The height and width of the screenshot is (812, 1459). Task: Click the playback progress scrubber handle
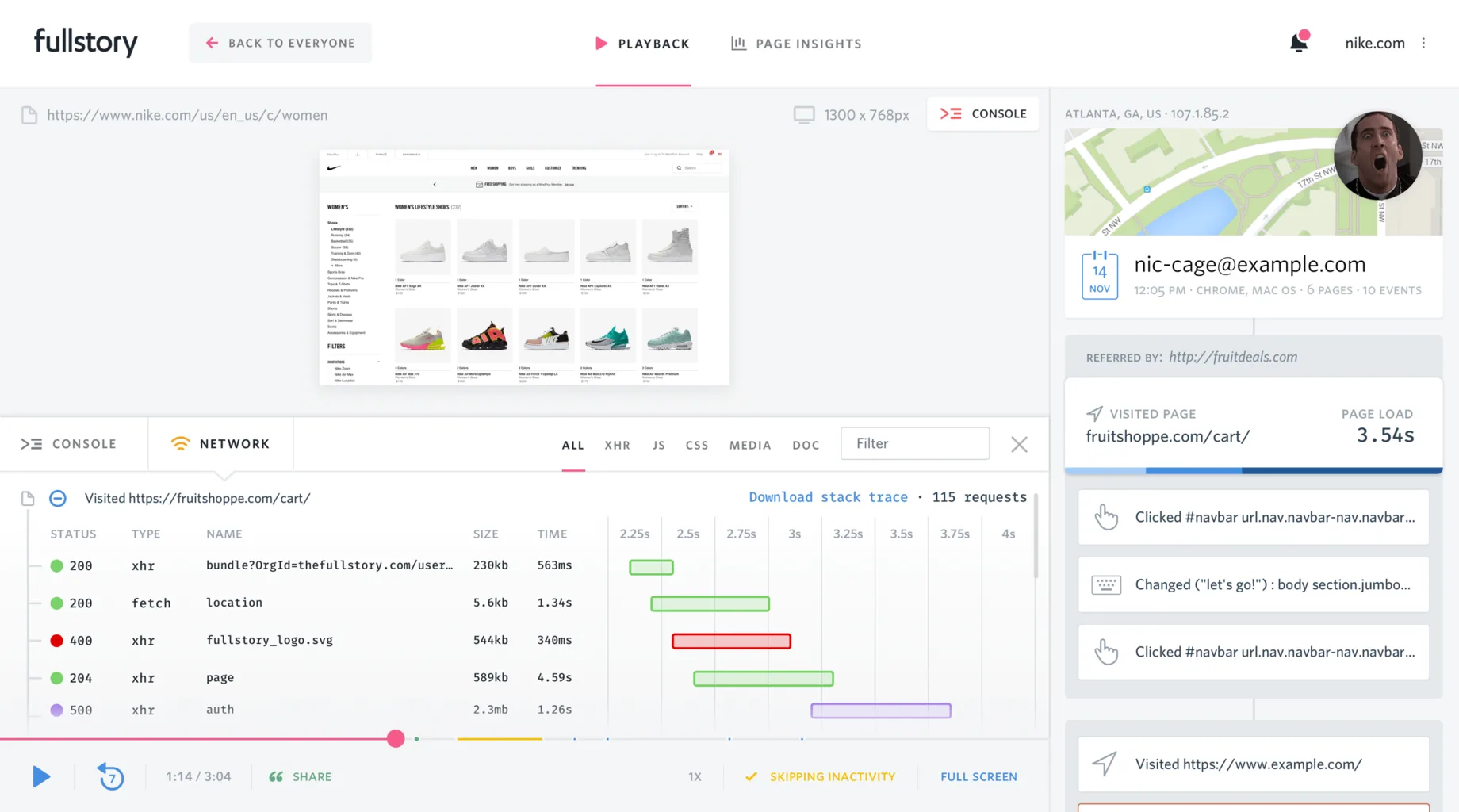(396, 738)
